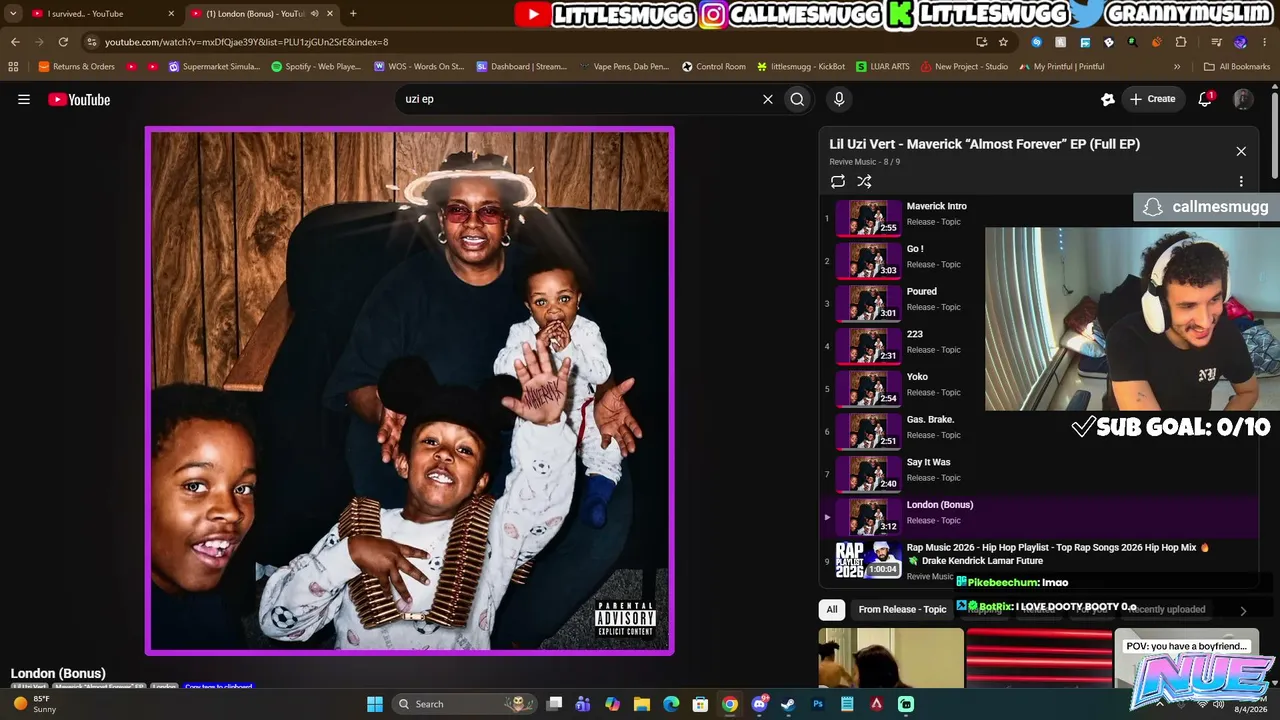The width and height of the screenshot is (1280, 720).
Task: Click the album art video player
Action: click(410, 390)
